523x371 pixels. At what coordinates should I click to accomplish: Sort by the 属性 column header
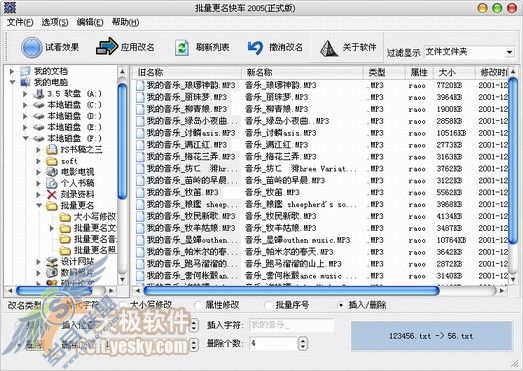coord(419,72)
